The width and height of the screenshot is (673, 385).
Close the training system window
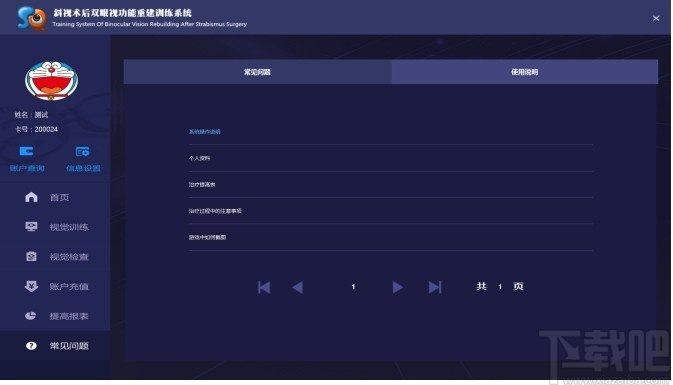click(656, 18)
